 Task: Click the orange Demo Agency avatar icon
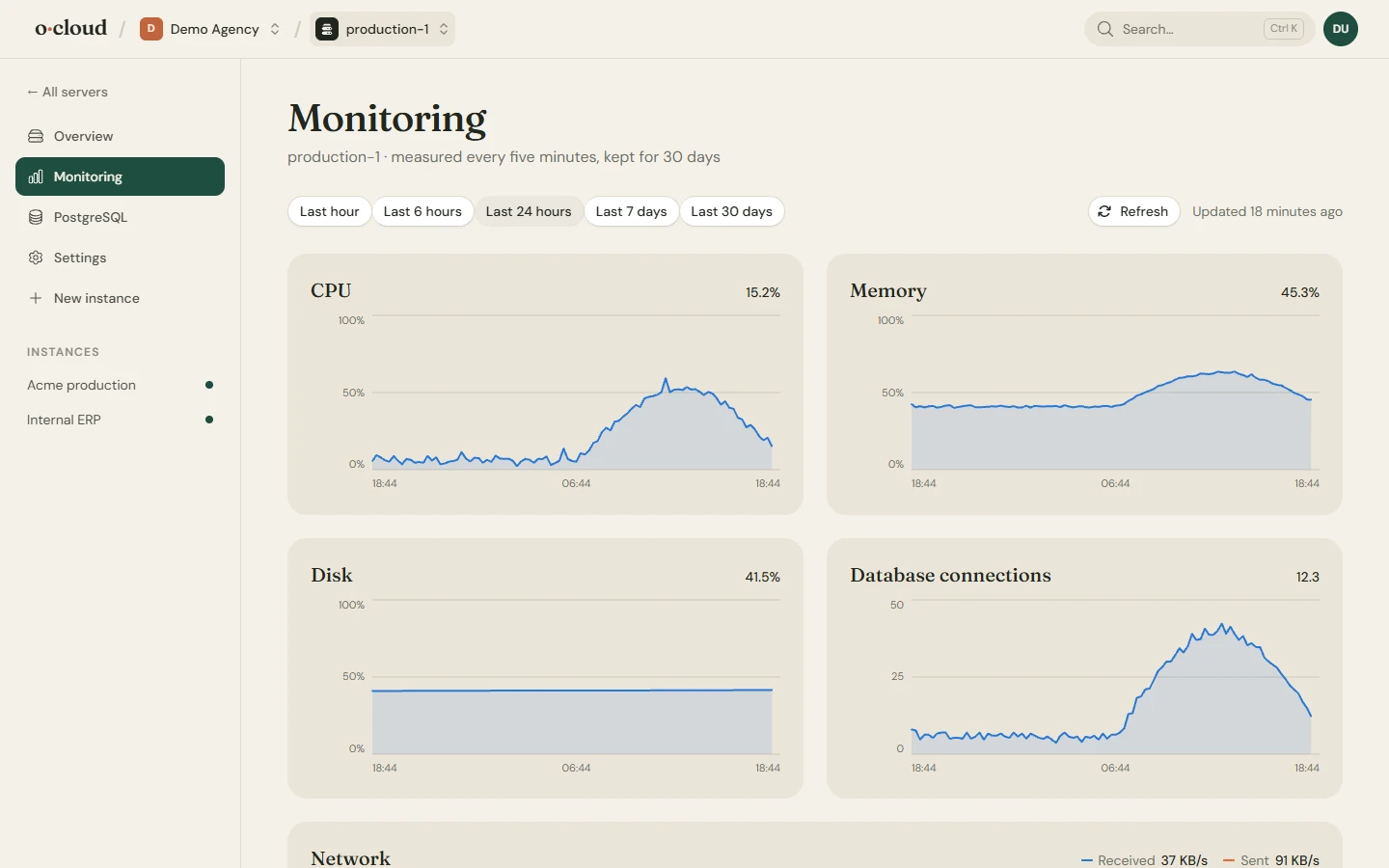(150, 29)
